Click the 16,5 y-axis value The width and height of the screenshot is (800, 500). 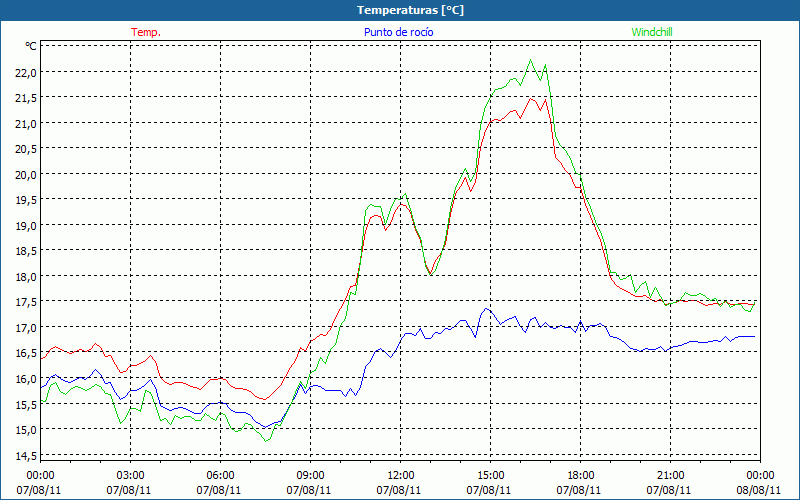click(27, 353)
